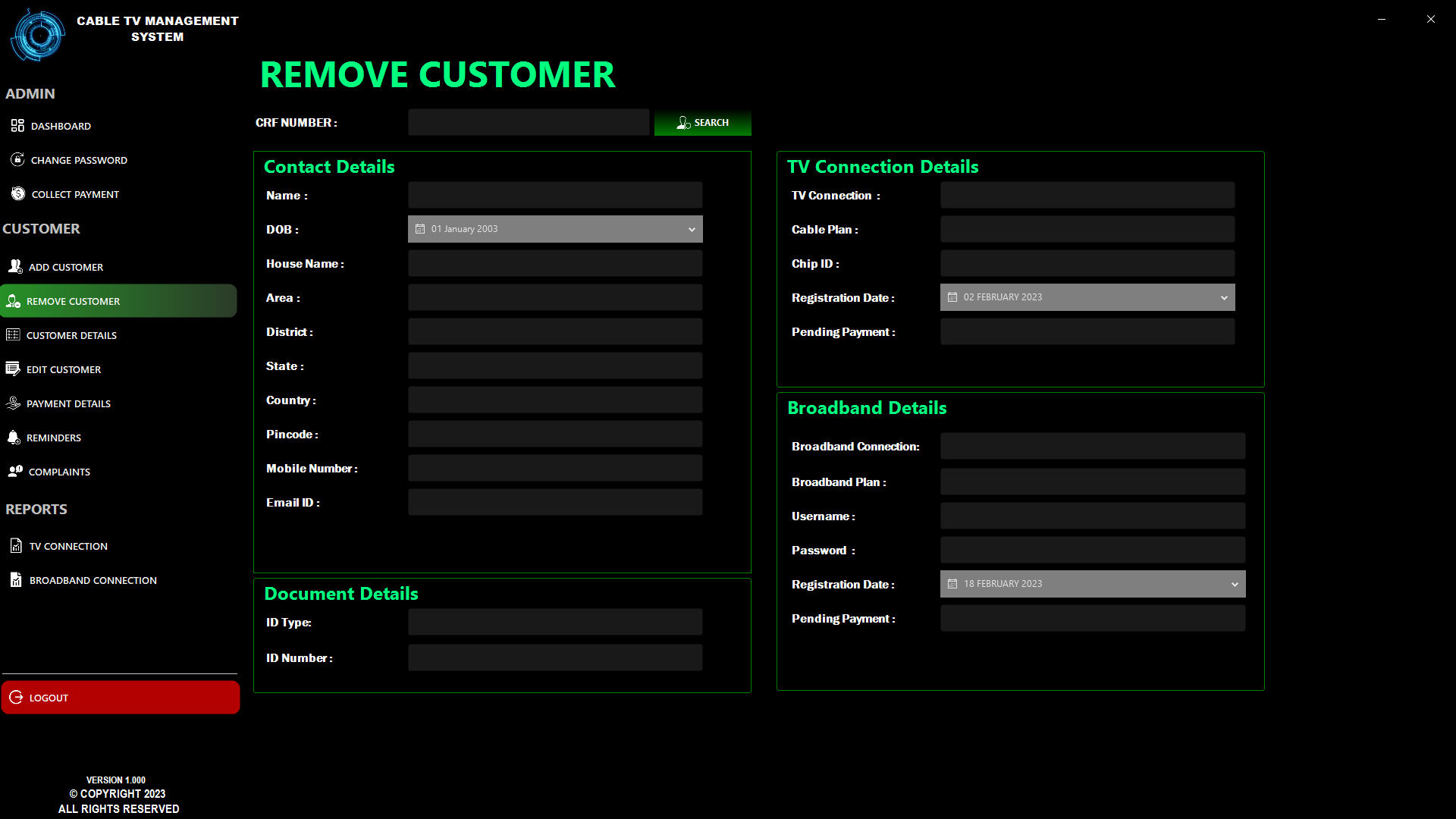Viewport: 1456px width, 819px height.
Task: Click the Collect Payment coin icon
Action: 18,193
